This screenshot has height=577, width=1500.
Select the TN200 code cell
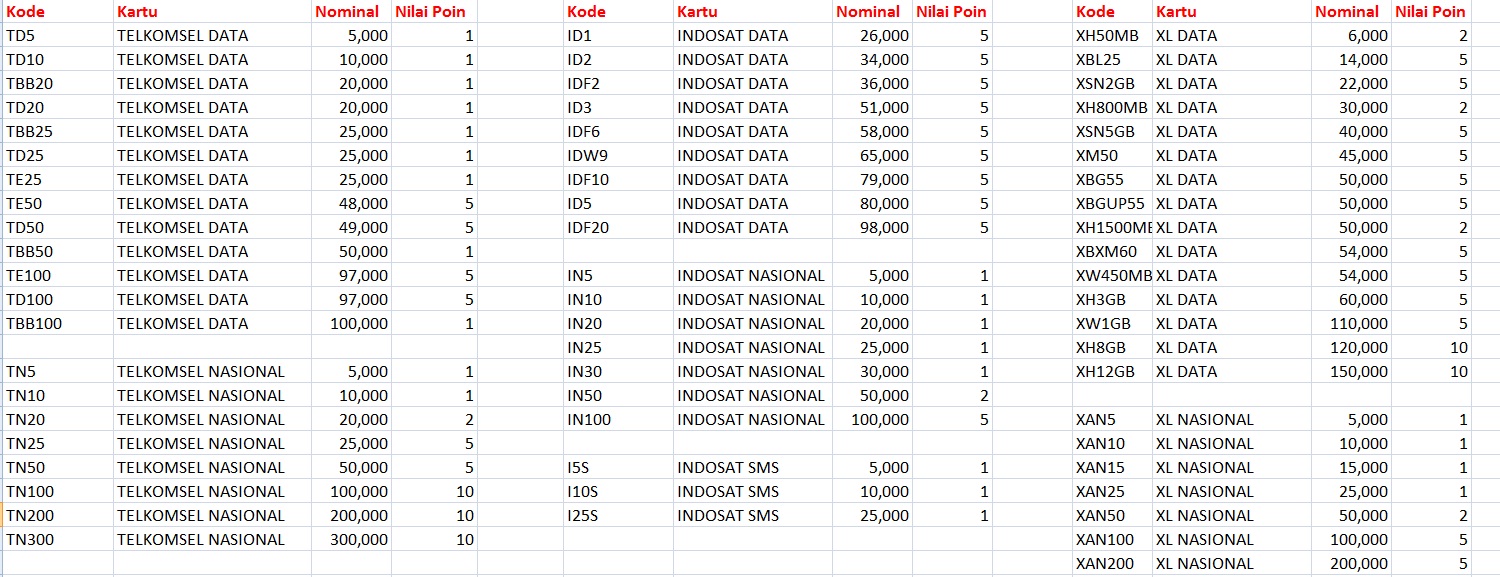[58, 515]
